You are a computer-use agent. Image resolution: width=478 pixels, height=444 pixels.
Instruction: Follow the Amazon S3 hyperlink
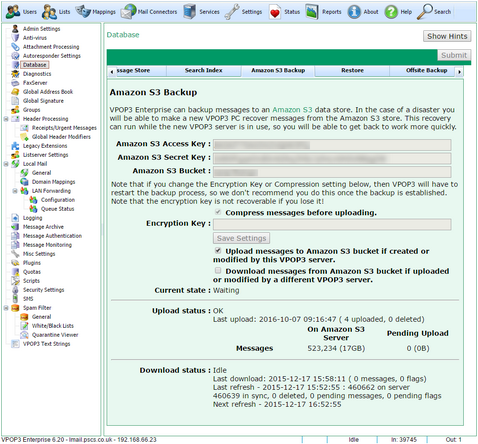(292, 110)
